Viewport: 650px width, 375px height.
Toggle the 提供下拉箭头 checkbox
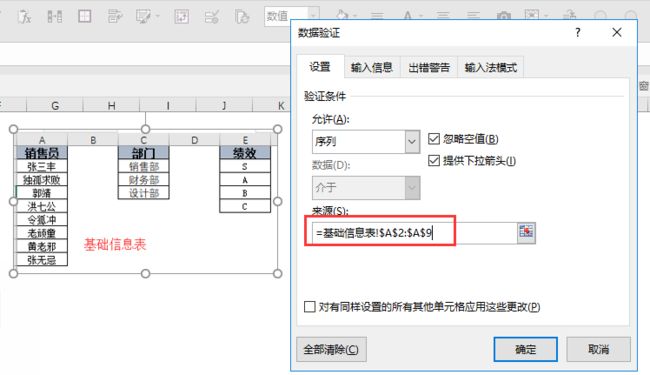pyautogui.click(x=434, y=160)
